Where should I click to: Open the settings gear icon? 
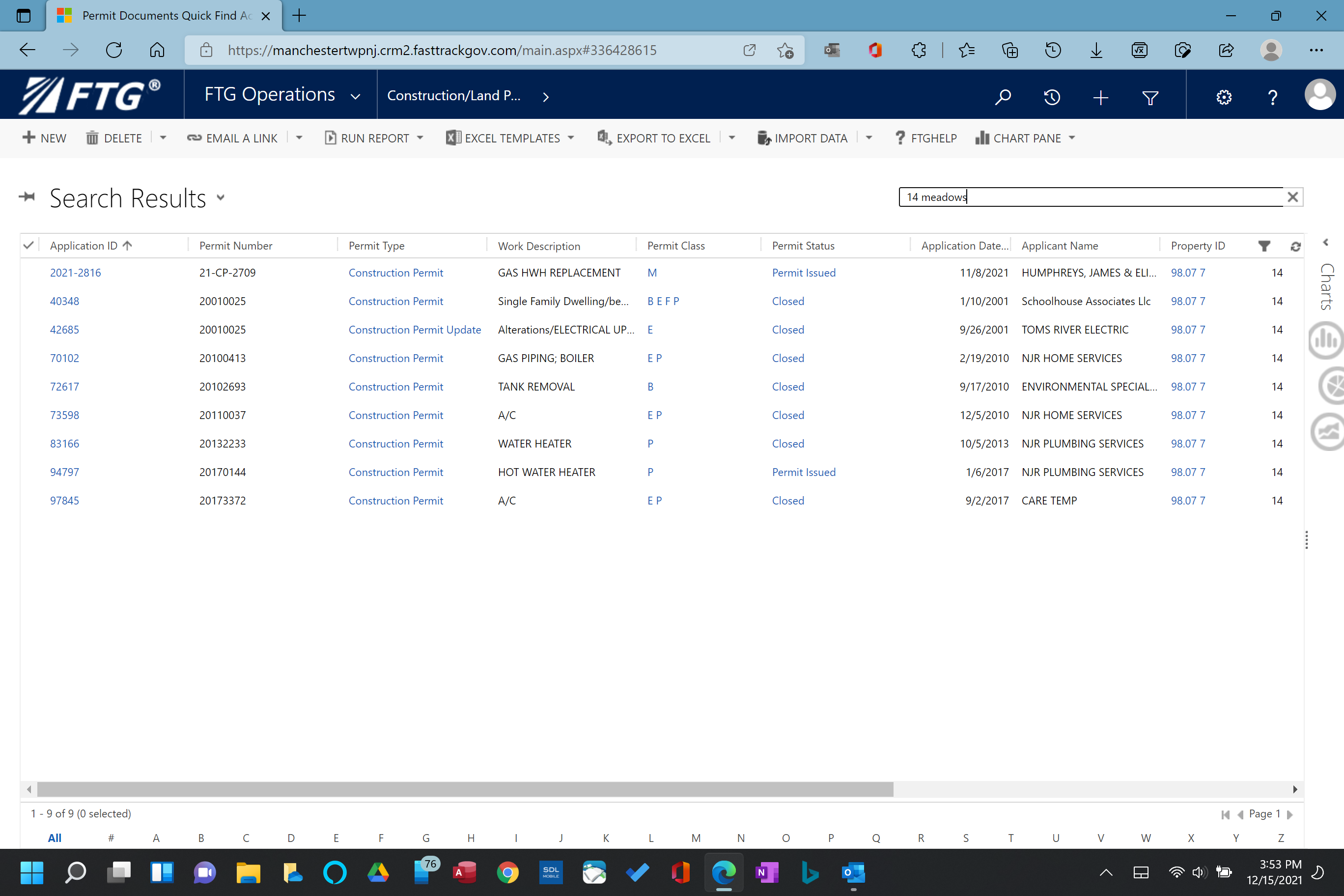pyautogui.click(x=1224, y=97)
